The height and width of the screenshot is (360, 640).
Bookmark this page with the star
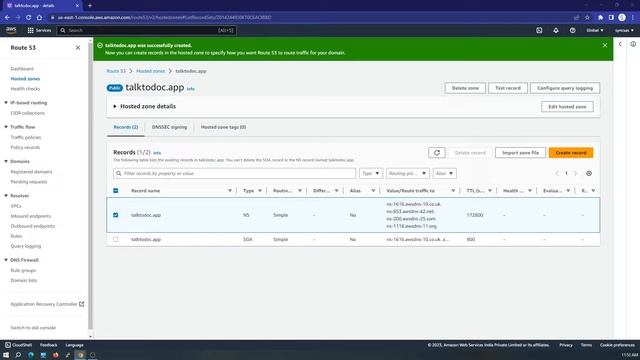click(x=587, y=18)
